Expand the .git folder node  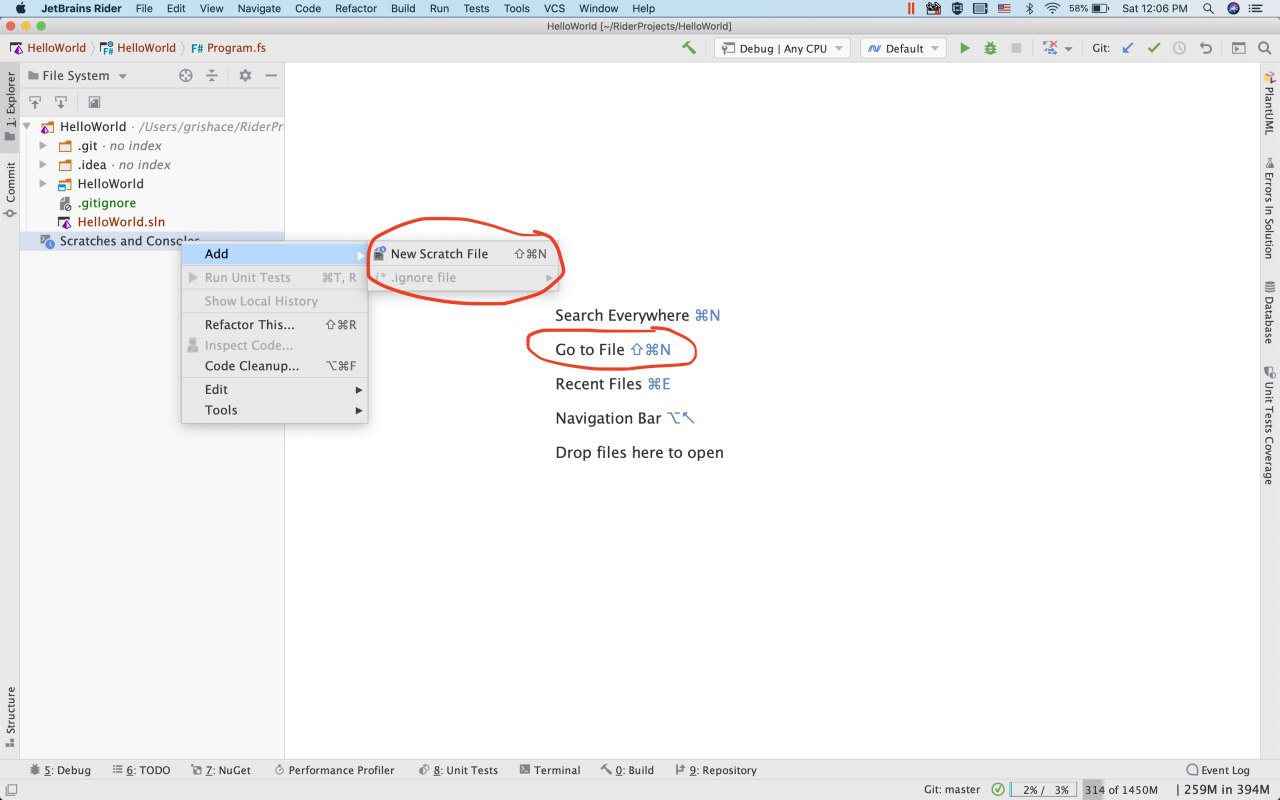click(43, 146)
